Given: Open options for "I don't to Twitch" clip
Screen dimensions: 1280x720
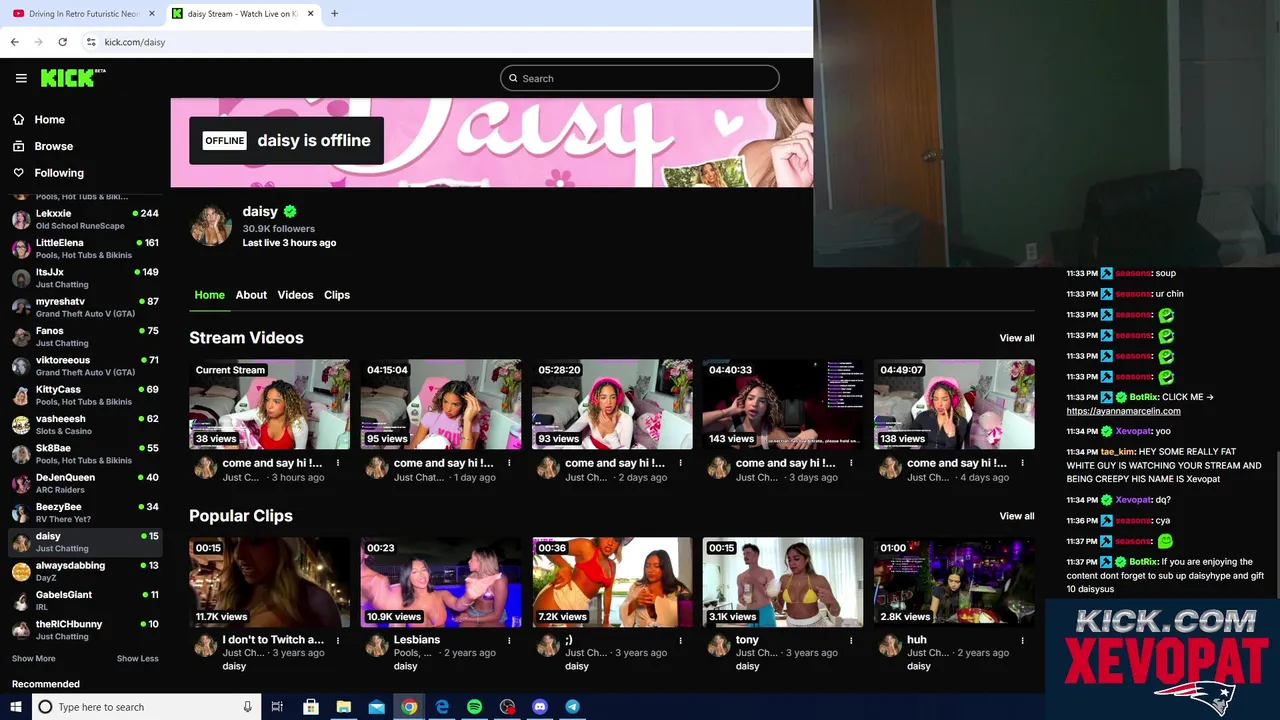Looking at the screenshot, I should 338,640.
